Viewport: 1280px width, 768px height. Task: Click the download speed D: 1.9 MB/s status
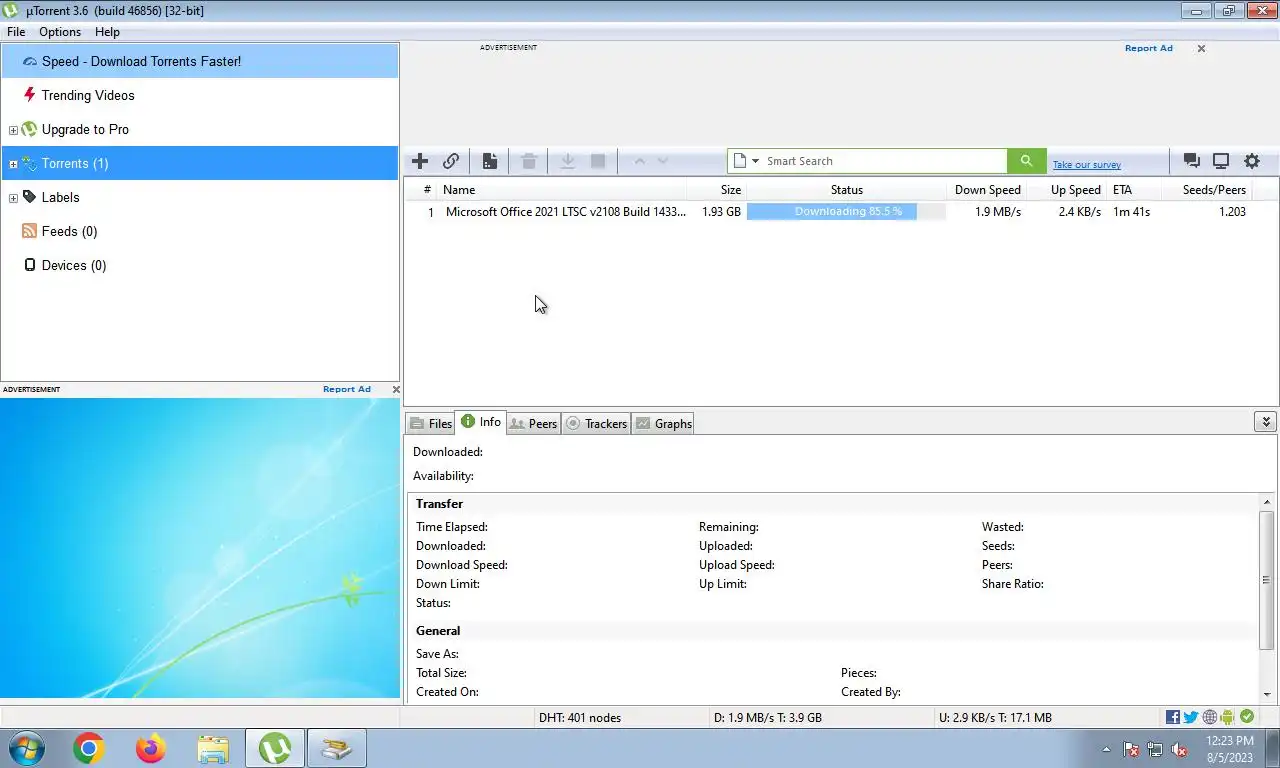coord(768,717)
